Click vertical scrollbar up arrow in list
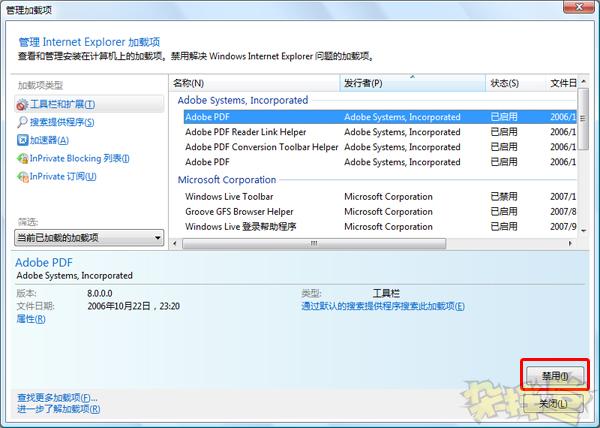This screenshot has height=428, width=600. pos(583,81)
